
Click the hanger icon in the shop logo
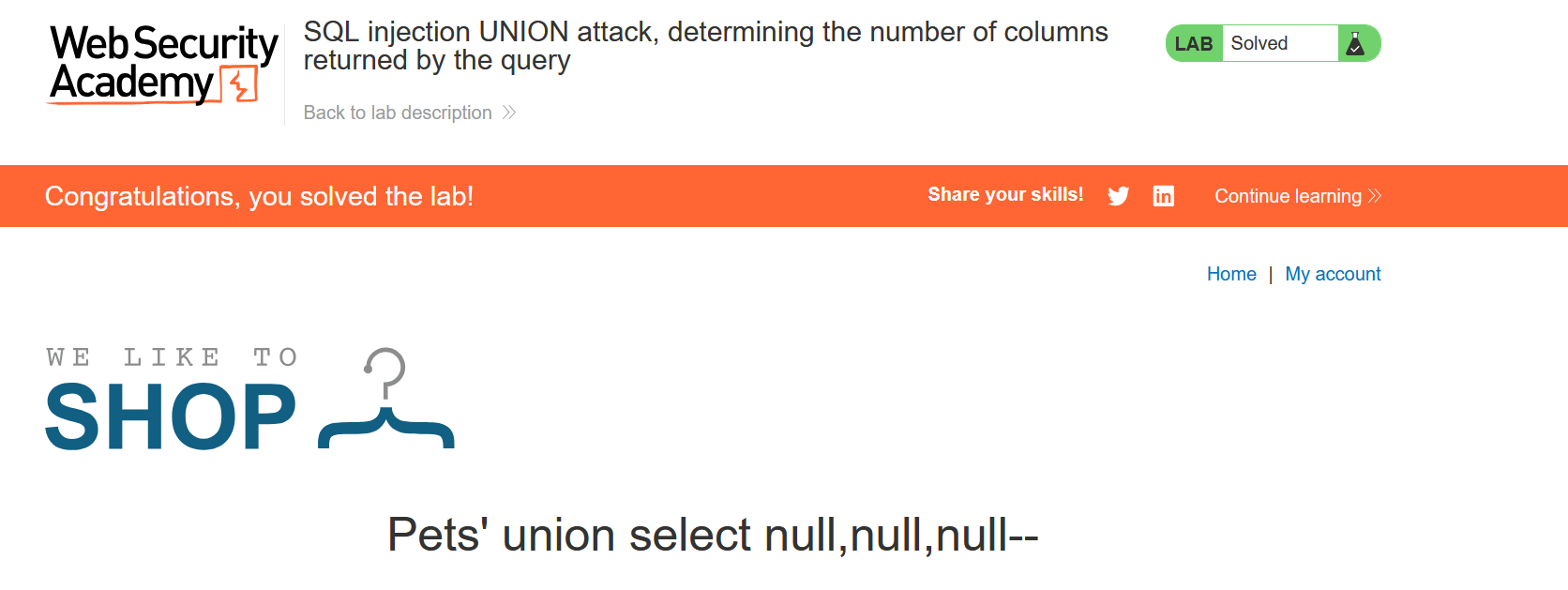(x=386, y=400)
